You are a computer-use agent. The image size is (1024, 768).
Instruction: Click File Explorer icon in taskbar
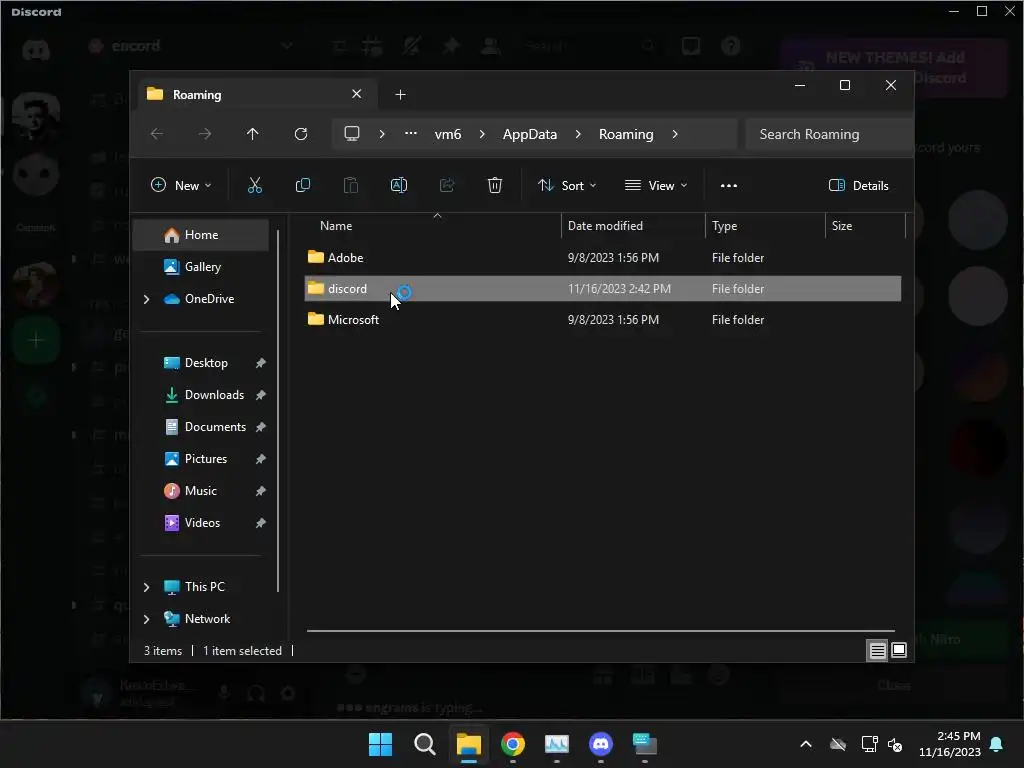pyautogui.click(x=468, y=744)
